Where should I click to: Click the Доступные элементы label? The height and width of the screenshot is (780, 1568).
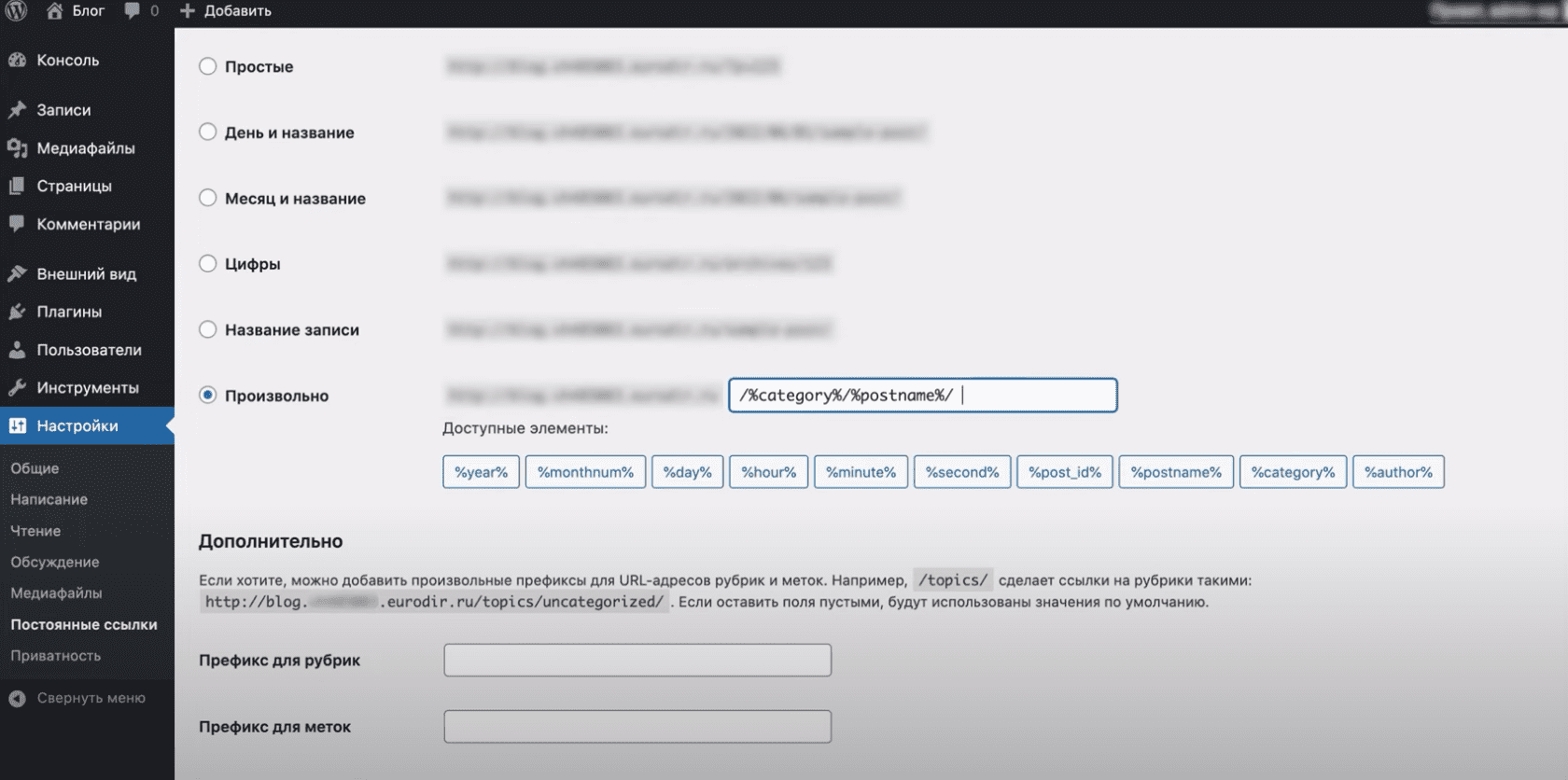pyautogui.click(x=525, y=428)
